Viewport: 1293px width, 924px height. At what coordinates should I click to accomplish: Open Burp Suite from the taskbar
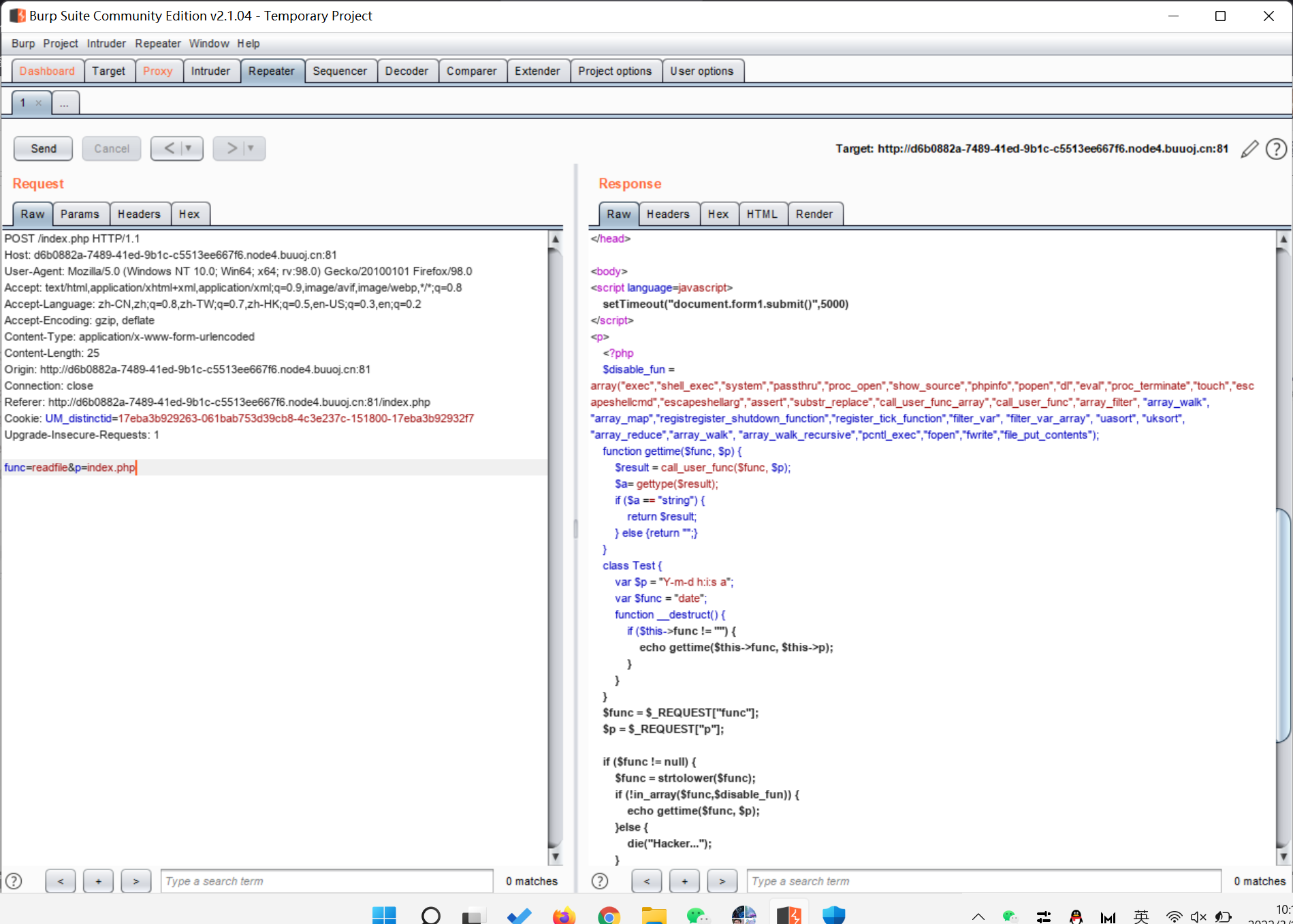click(x=788, y=914)
